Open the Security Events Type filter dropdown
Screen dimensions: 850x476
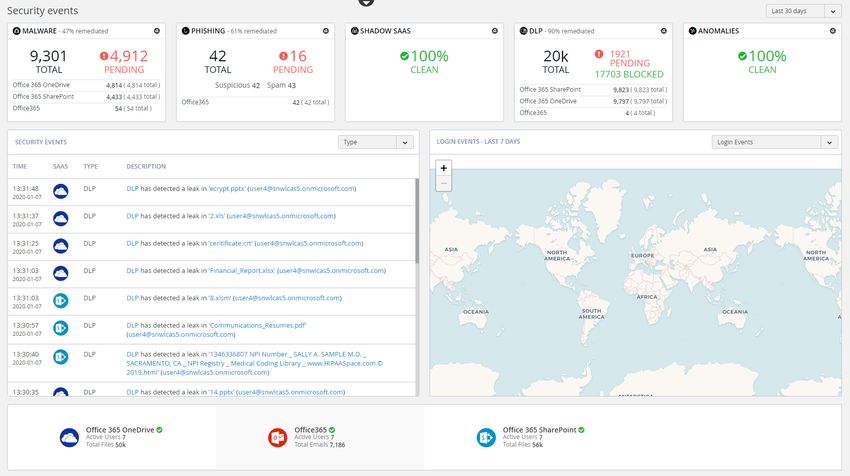click(376, 142)
